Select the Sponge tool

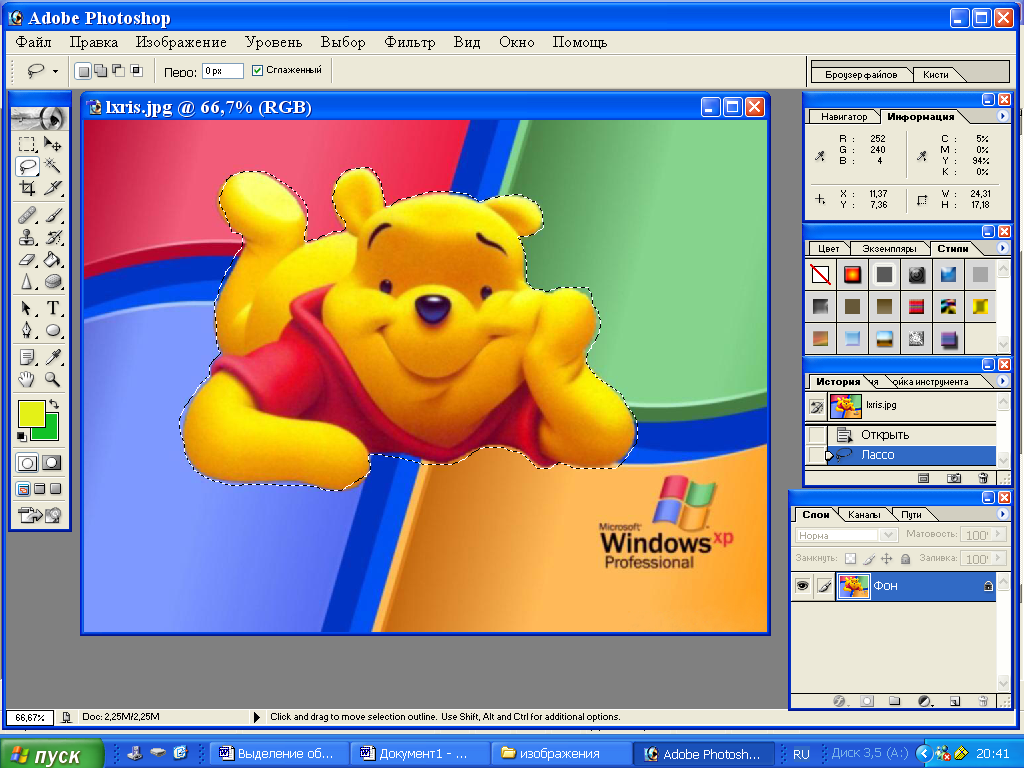coord(52,281)
